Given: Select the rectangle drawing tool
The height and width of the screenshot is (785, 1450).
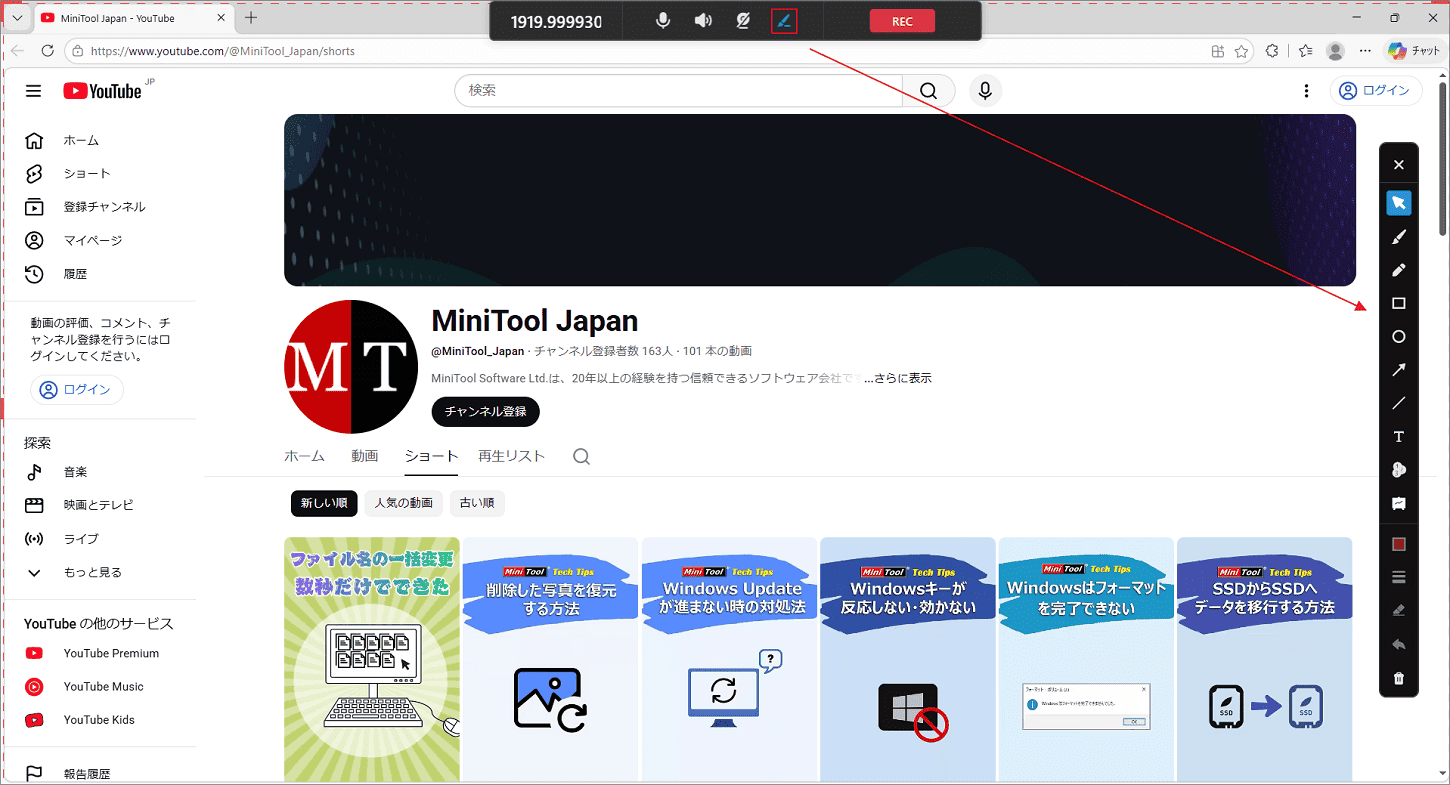Looking at the screenshot, I should click(1399, 303).
